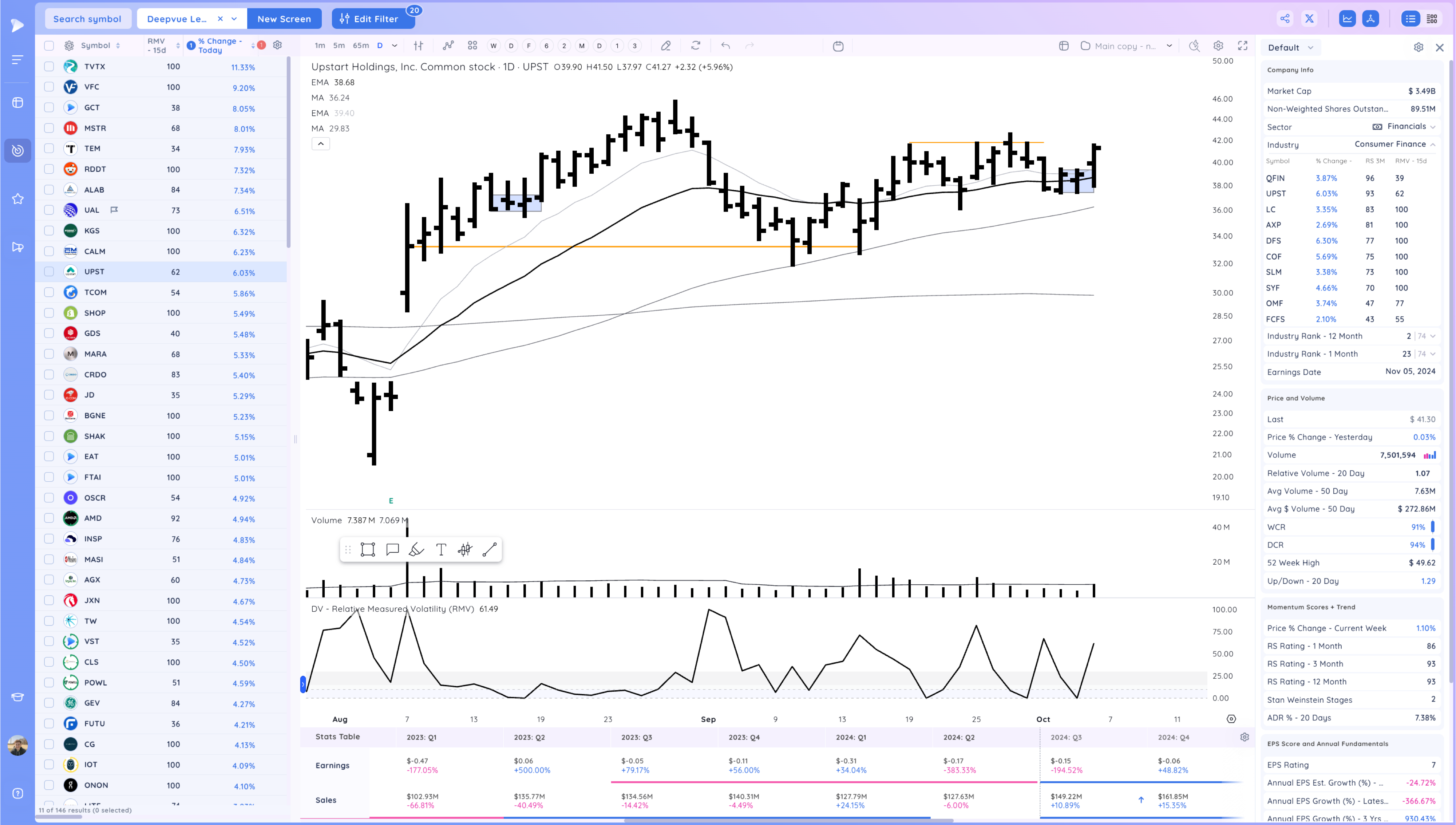Open the indicator settings sliders icon
This screenshot has width=1456, height=825.
coord(419,46)
